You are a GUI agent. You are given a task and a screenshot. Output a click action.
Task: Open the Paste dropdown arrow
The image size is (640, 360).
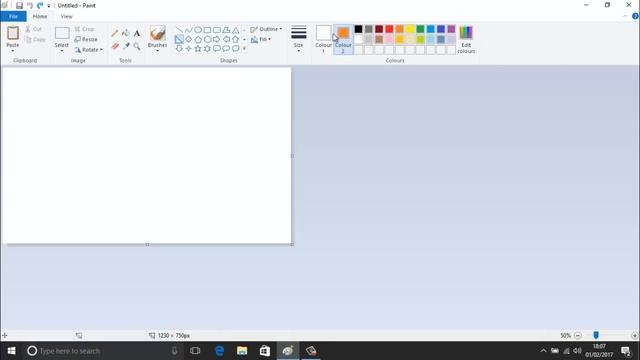[13, 51]
